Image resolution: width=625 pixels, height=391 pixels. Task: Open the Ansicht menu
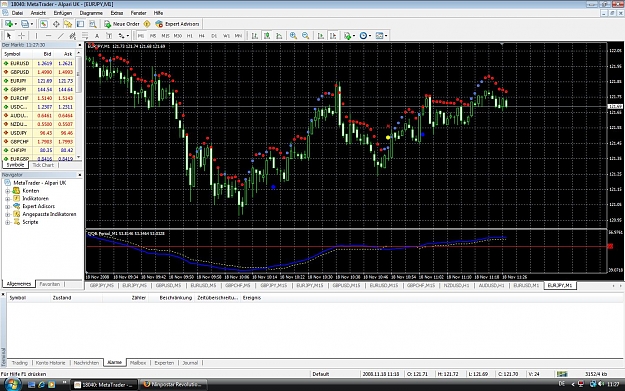point(38,13)
